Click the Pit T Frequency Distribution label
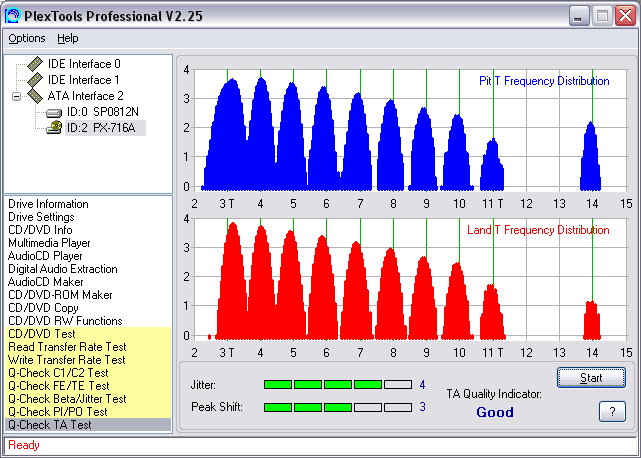This screenshot has width=641, height=458. (544, 81)
